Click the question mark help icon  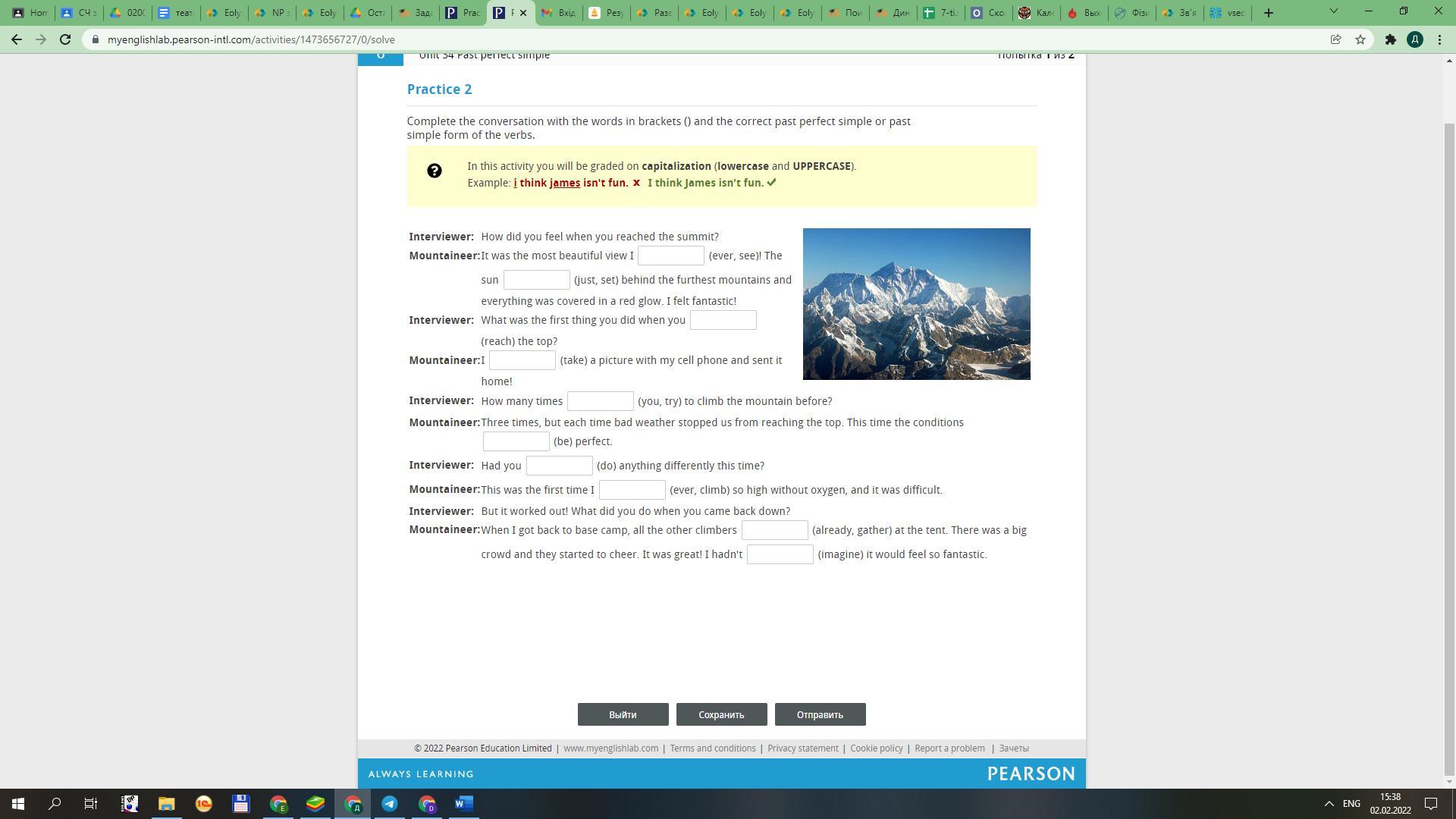point(435,171)
